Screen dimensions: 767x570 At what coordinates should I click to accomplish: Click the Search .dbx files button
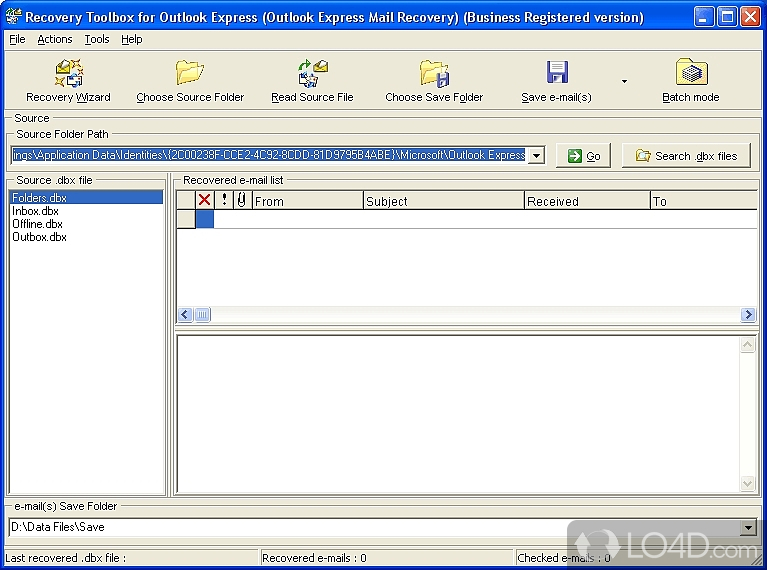[x=686, y=156]
